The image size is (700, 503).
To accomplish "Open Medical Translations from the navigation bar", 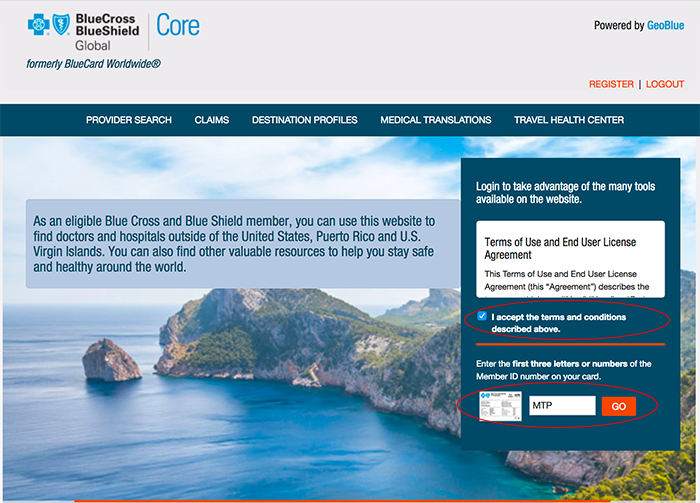I will click(x=436, y=120).
